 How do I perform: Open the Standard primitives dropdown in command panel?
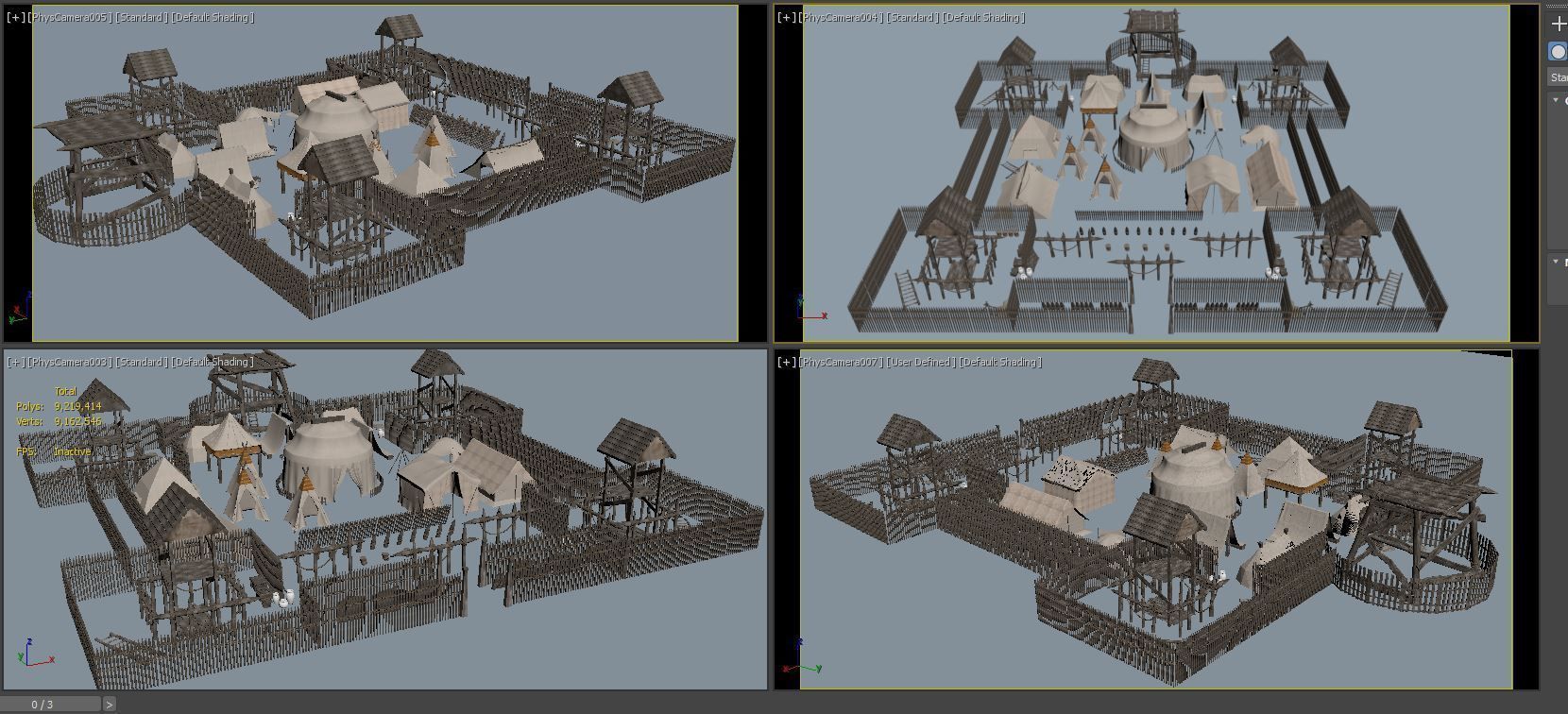(1559, 77)
